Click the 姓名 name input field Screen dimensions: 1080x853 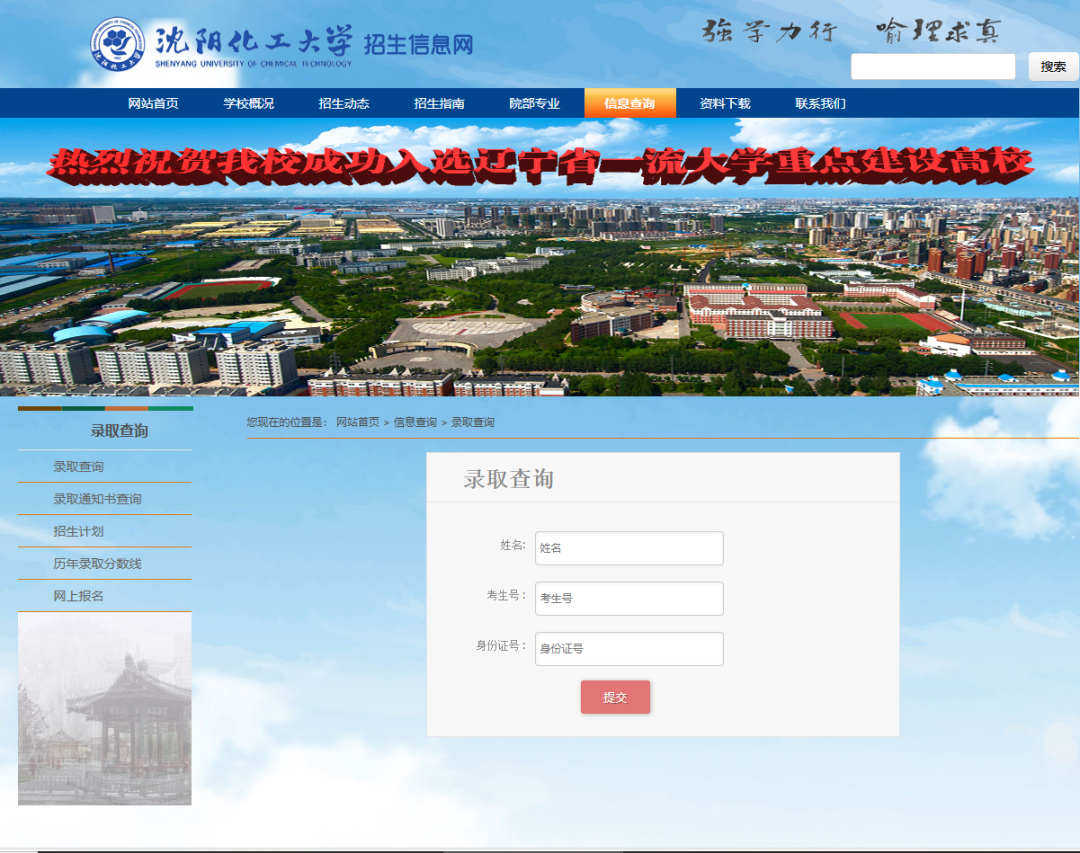(629, 548)
